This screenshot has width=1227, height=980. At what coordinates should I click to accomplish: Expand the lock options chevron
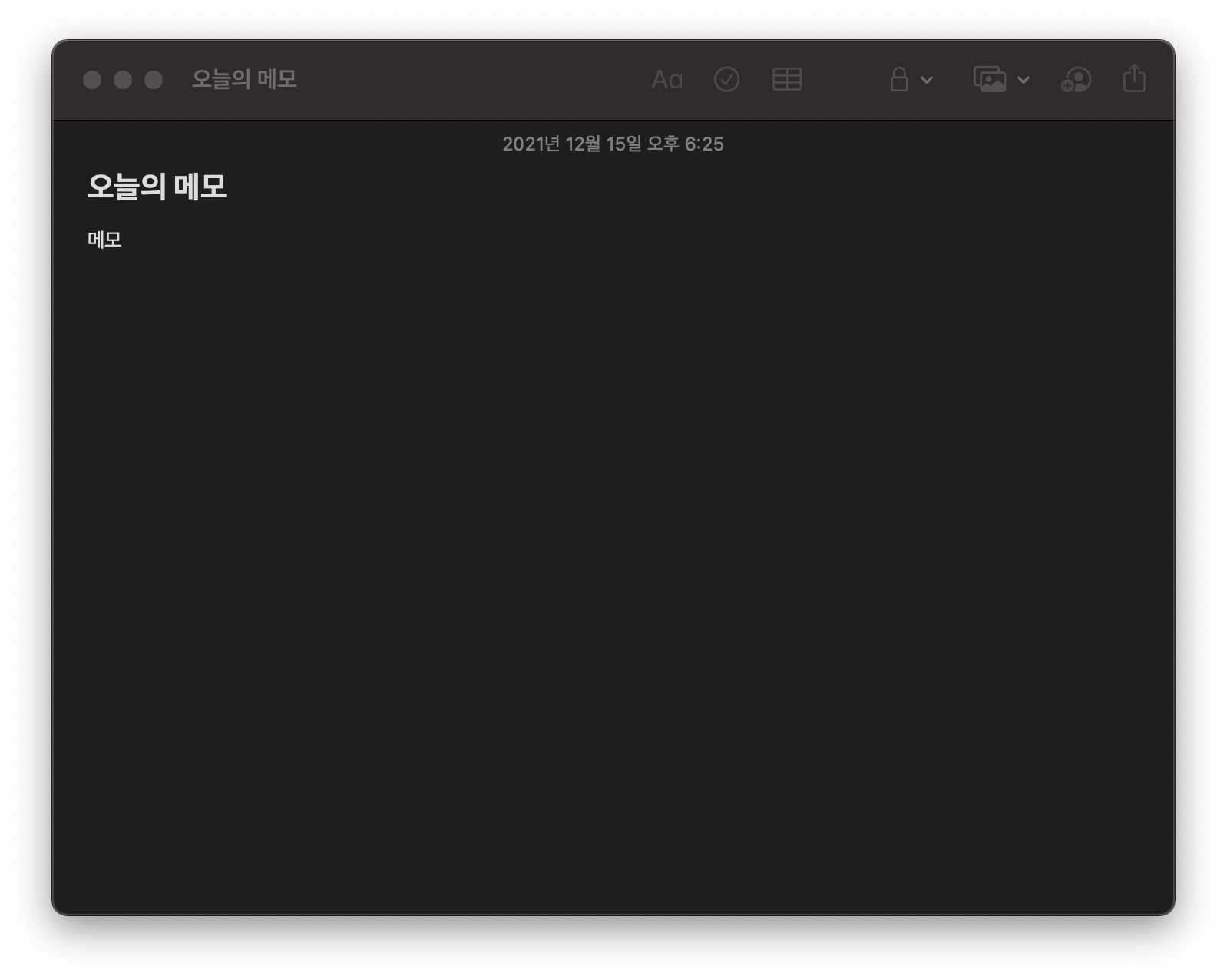[x=927, y=79]
